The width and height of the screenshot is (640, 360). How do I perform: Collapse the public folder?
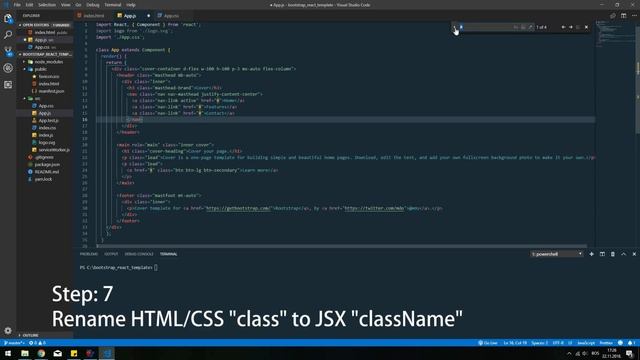[x=45, y=69]
